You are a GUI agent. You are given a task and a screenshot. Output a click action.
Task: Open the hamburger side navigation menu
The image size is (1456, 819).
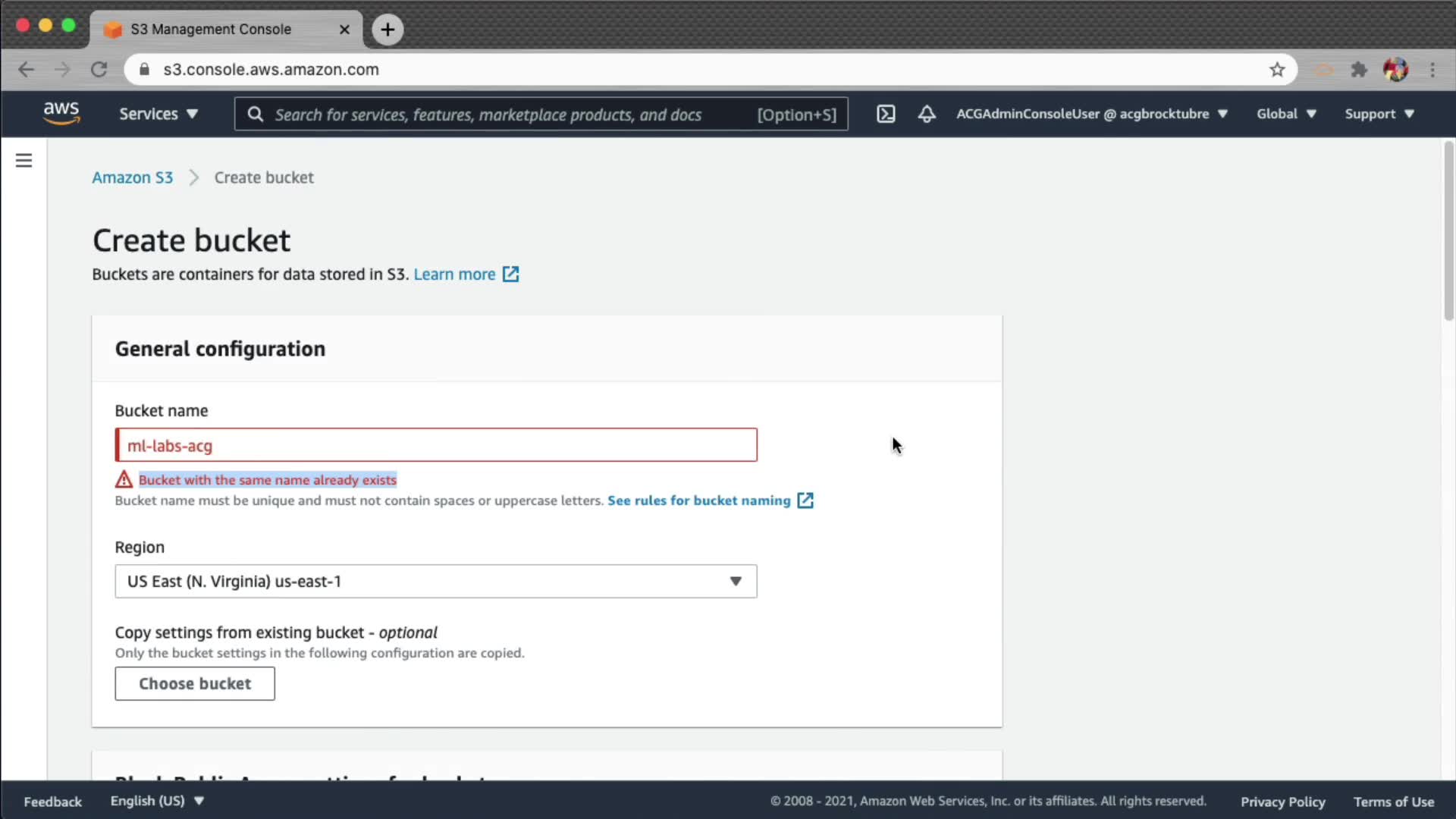pyautogui.click(x=24, y=161)
